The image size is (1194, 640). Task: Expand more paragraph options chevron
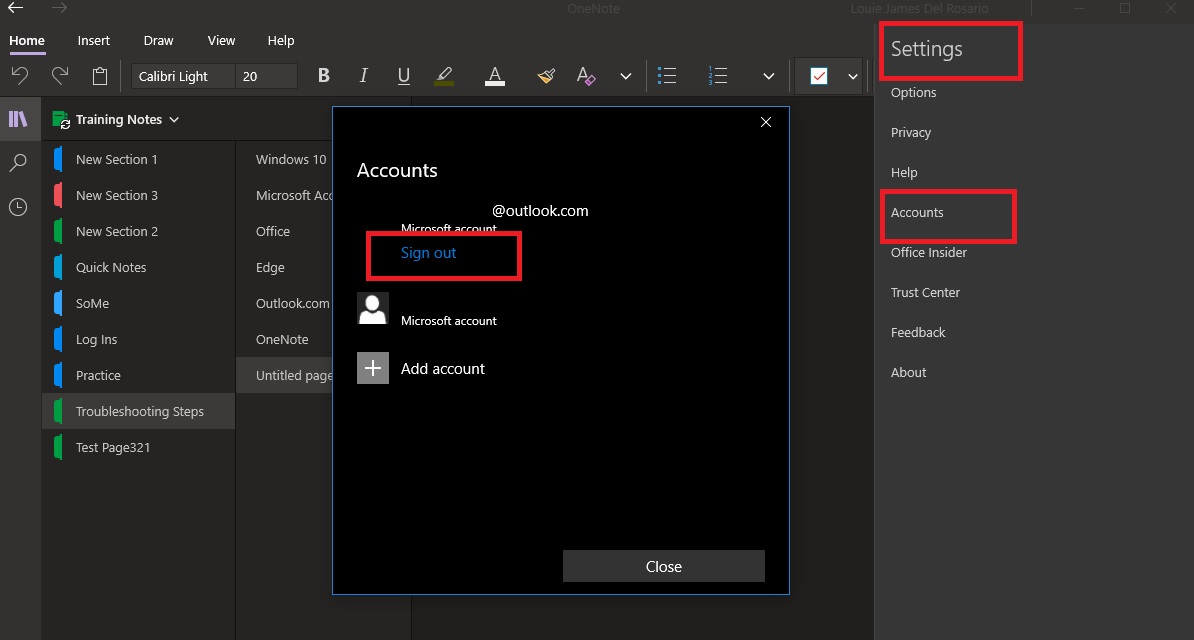coord(768,76)
